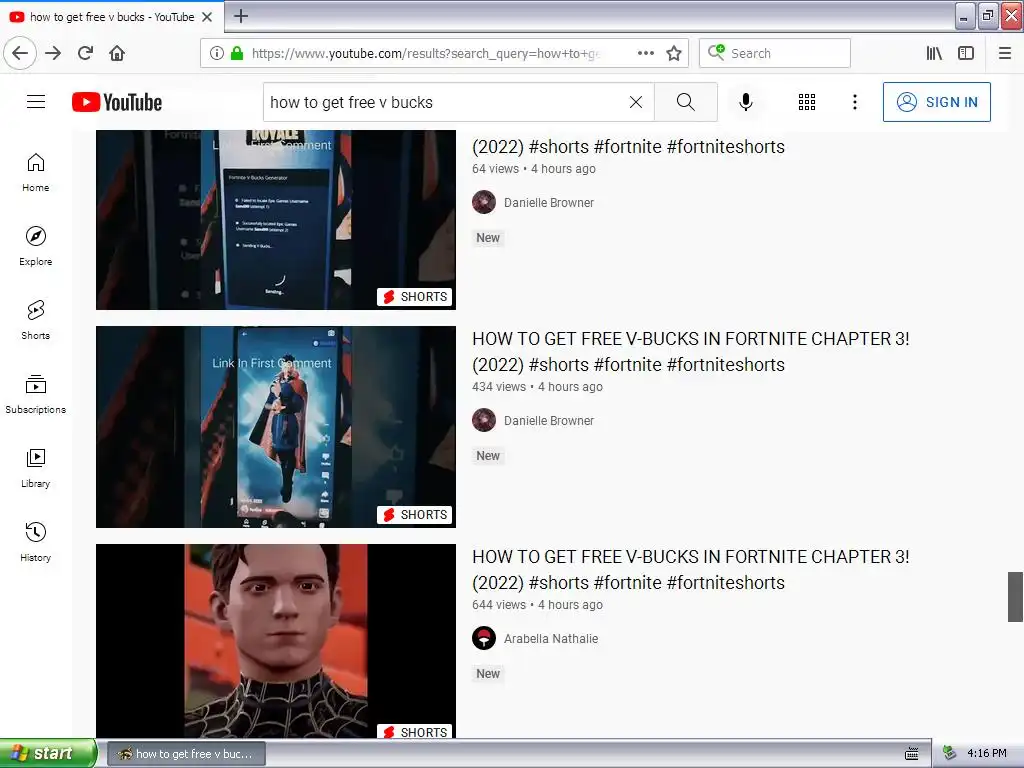Click SHORTS badge on the Generator thumbnail
1024x768 pixels.
coord(415,296)
